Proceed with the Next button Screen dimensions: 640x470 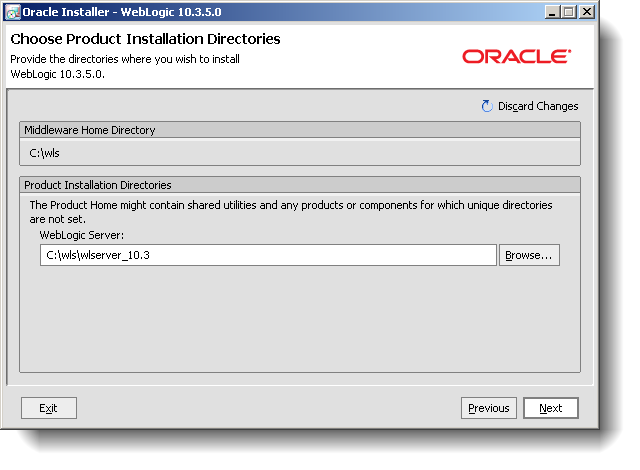[551, 408]
